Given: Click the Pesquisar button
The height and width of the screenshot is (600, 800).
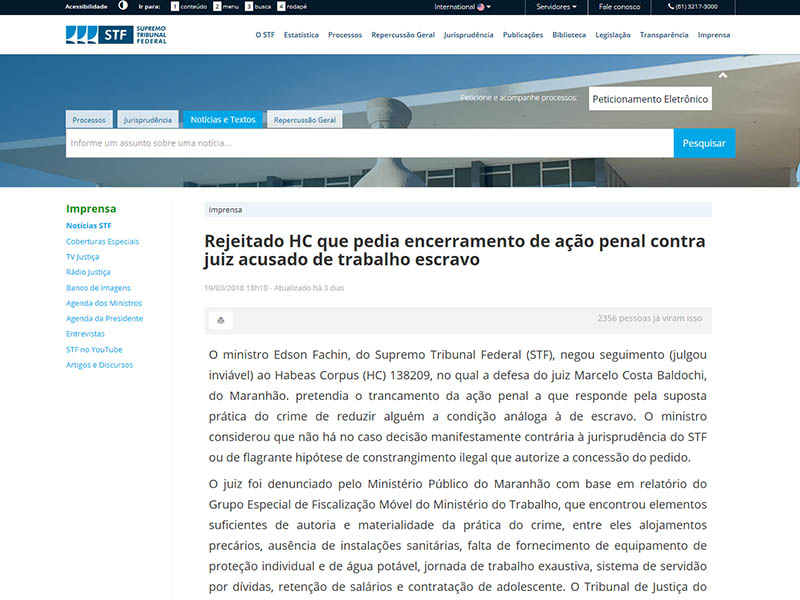Looking at the screenshot, I should click(x=704, y=143).
